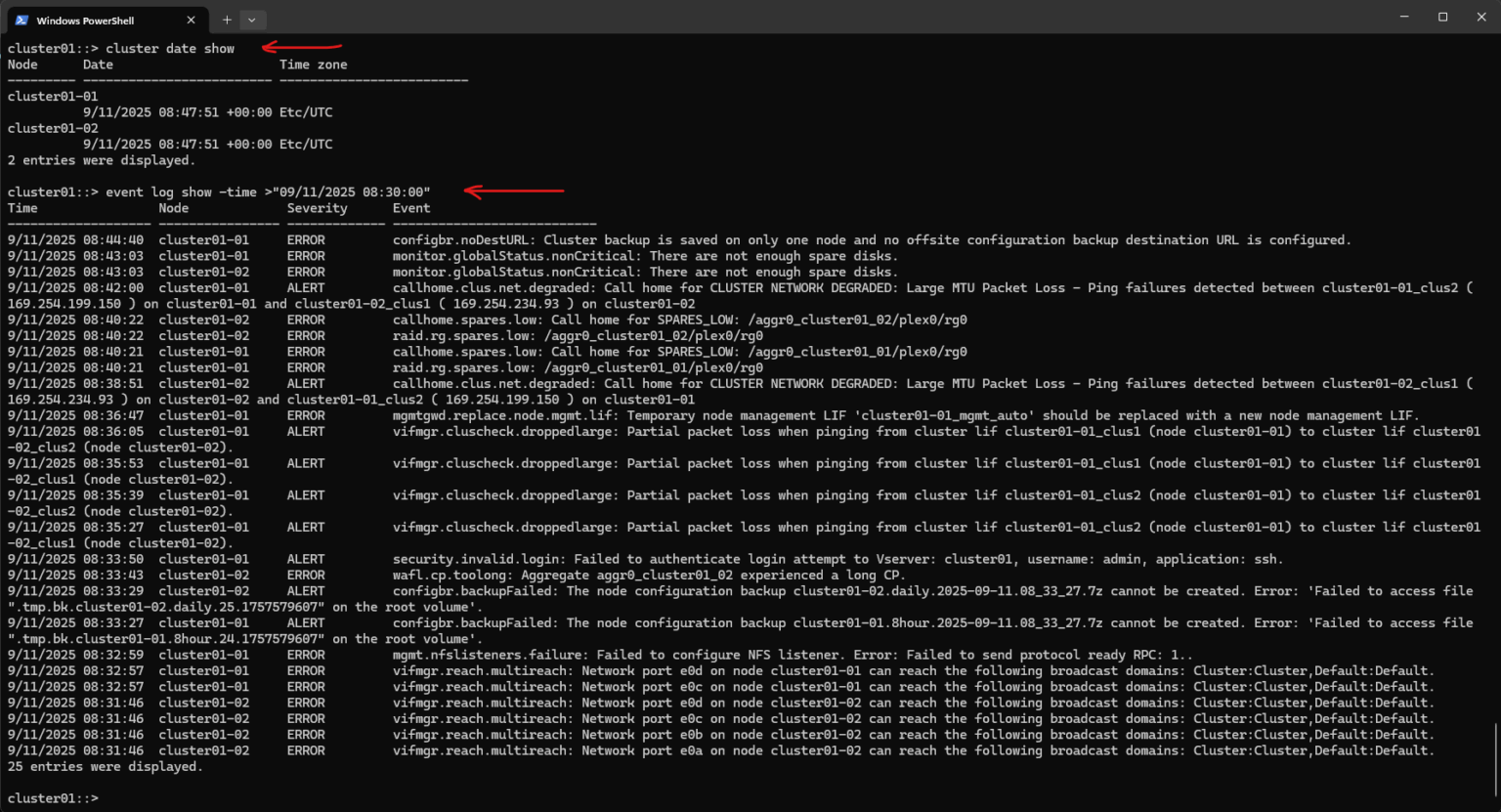Select the red arrow pointing at cluster date show
The width and height of the screenshot is (1501, 812).
point(301,45)
